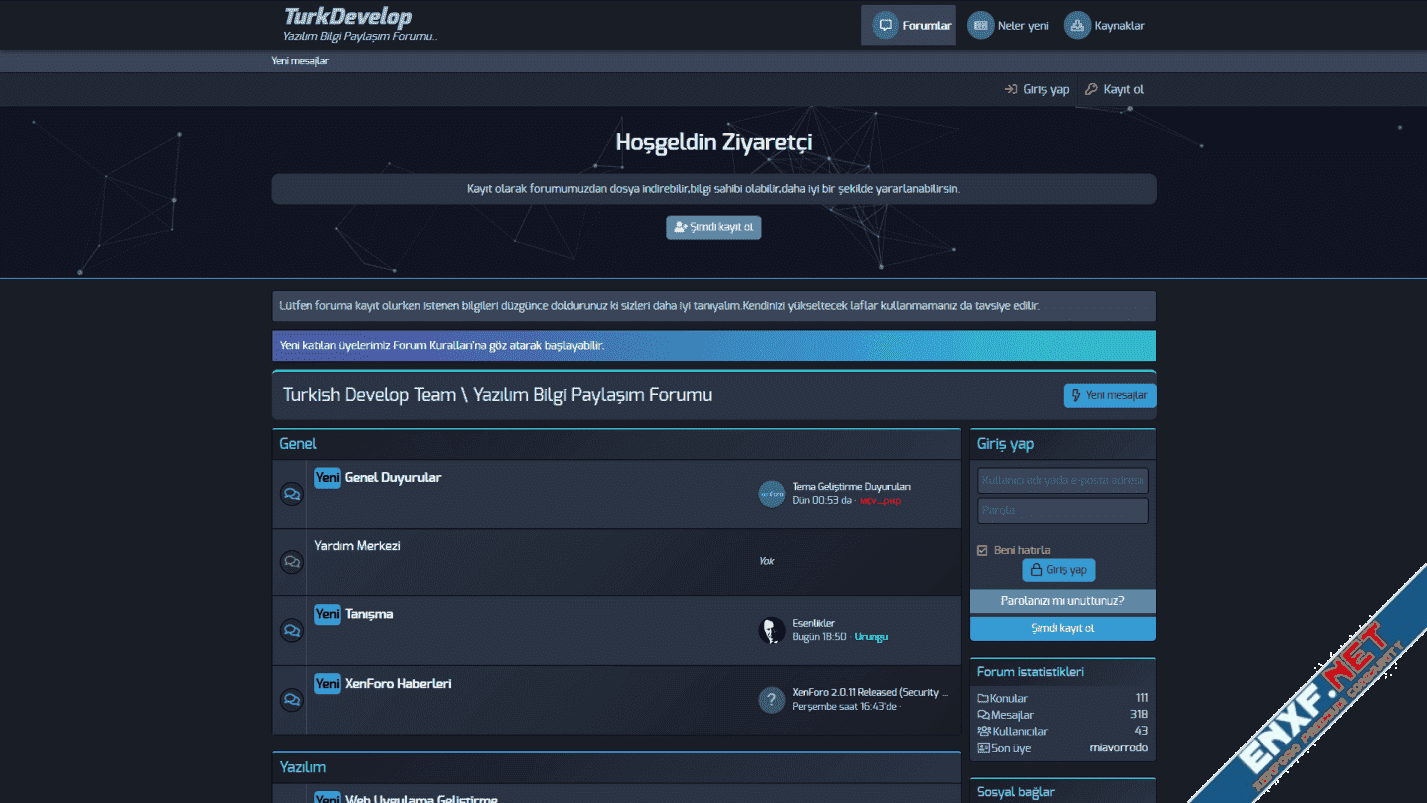Click the Neler yeni icon
The width and height of the screenshot is (1427, 803).
980,26
